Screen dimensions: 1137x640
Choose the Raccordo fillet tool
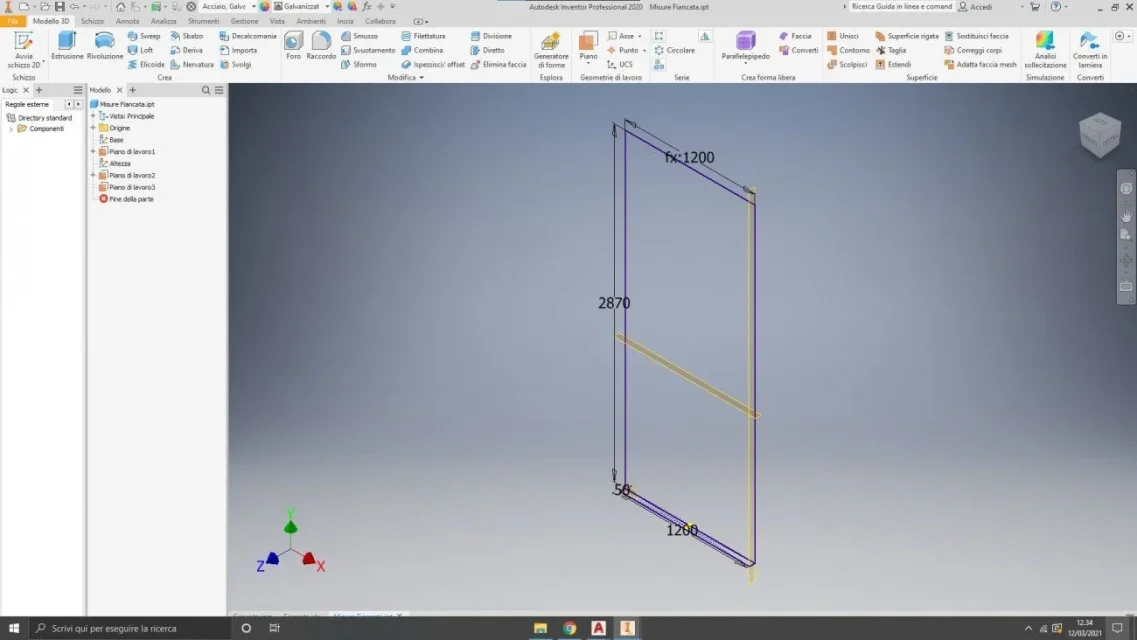click(x=321, y=45)
